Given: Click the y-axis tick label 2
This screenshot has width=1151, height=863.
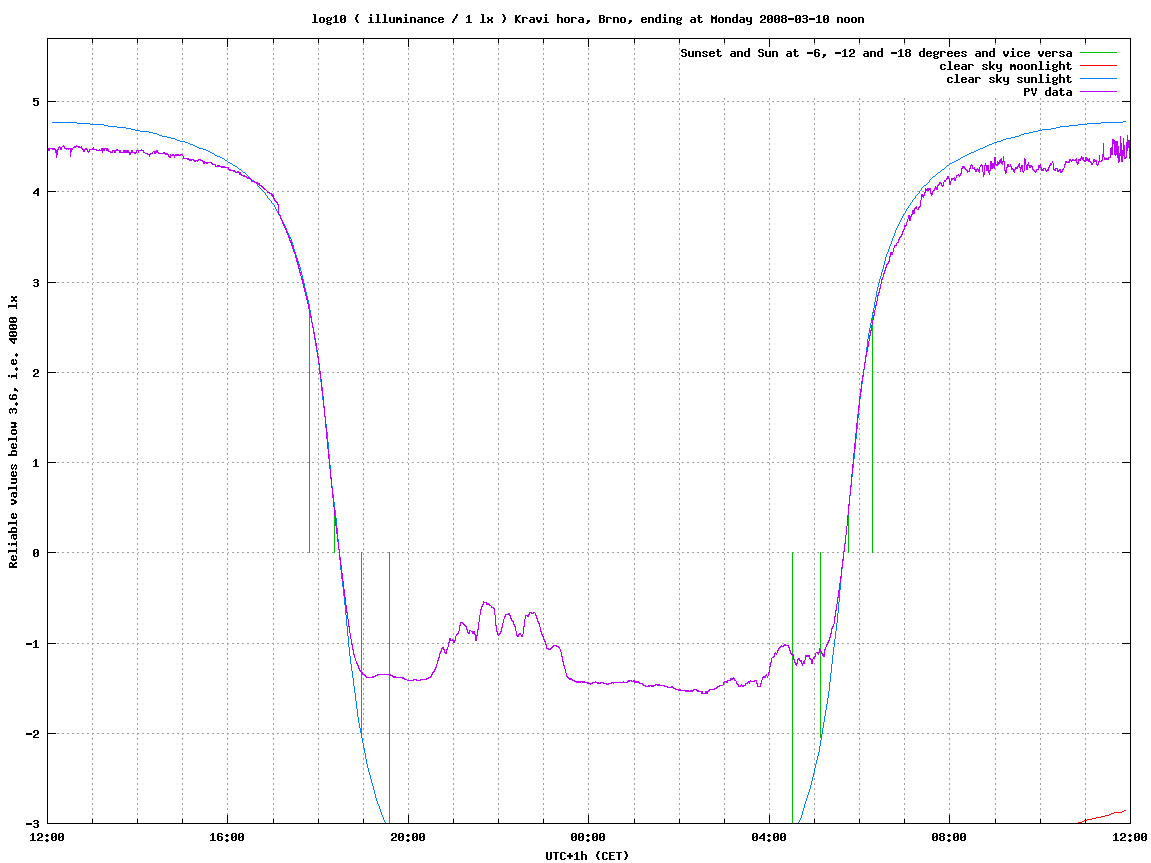Looking at the screenshot, I should [36, 373].
